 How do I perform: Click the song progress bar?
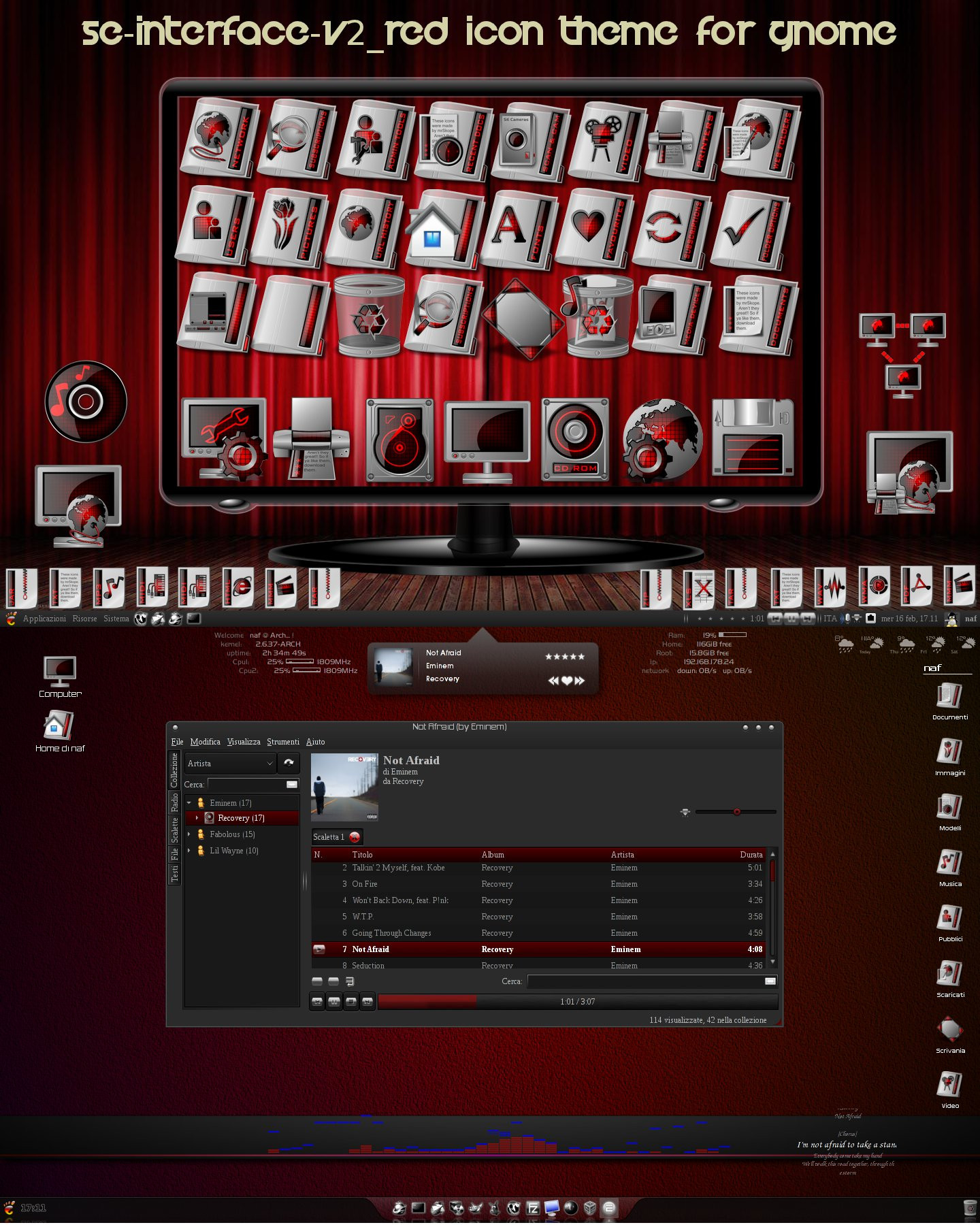point(577,1002)
